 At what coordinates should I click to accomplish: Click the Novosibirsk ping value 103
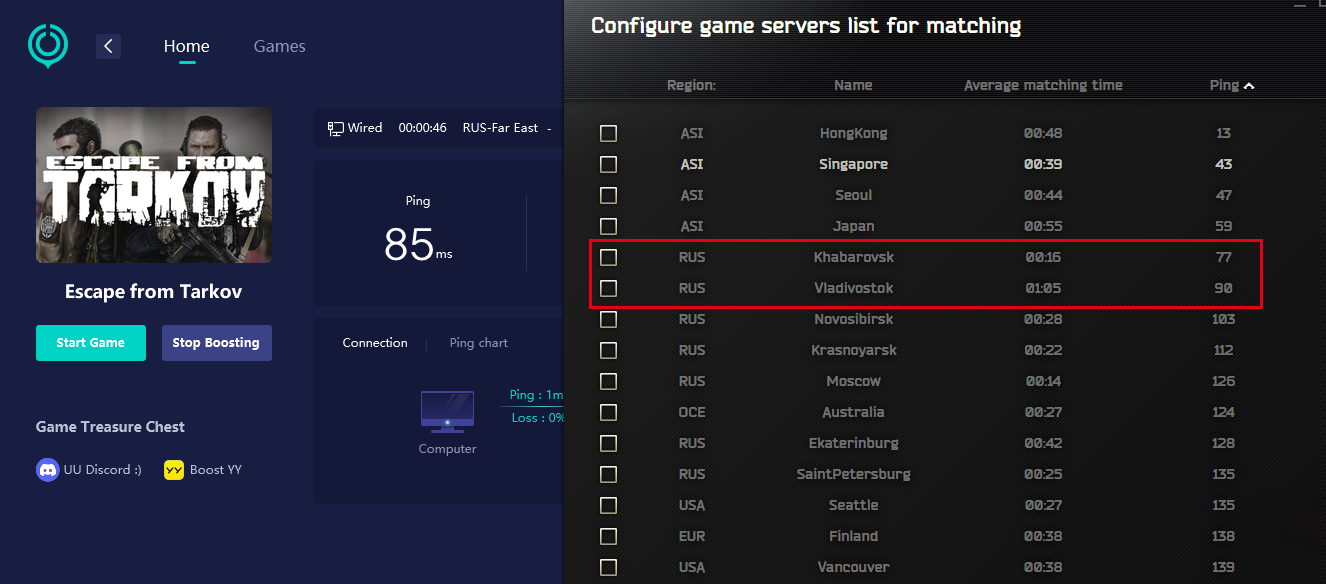click(x=1224, y=319)
